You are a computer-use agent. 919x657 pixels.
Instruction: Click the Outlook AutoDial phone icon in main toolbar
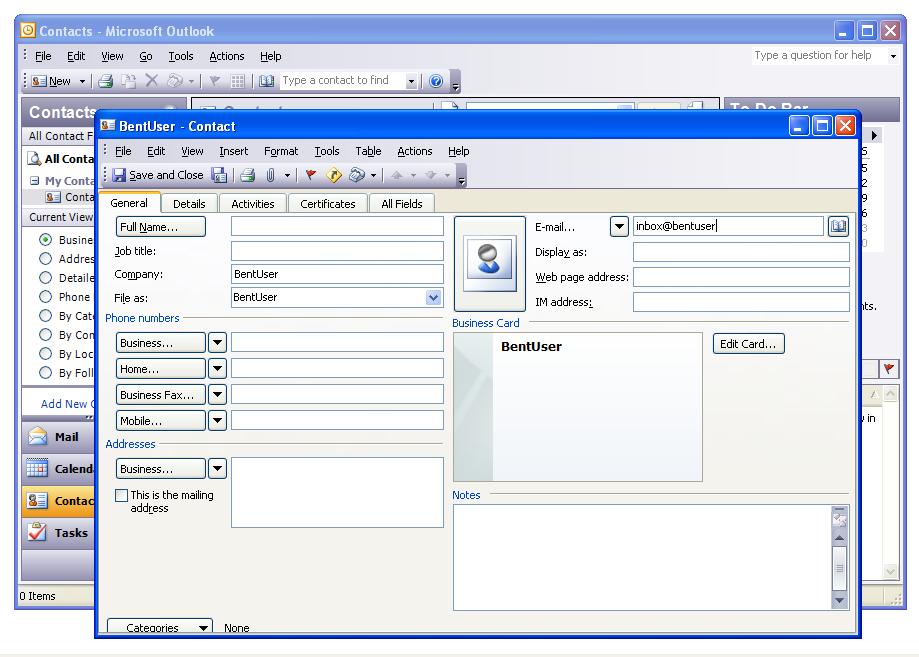175,81
